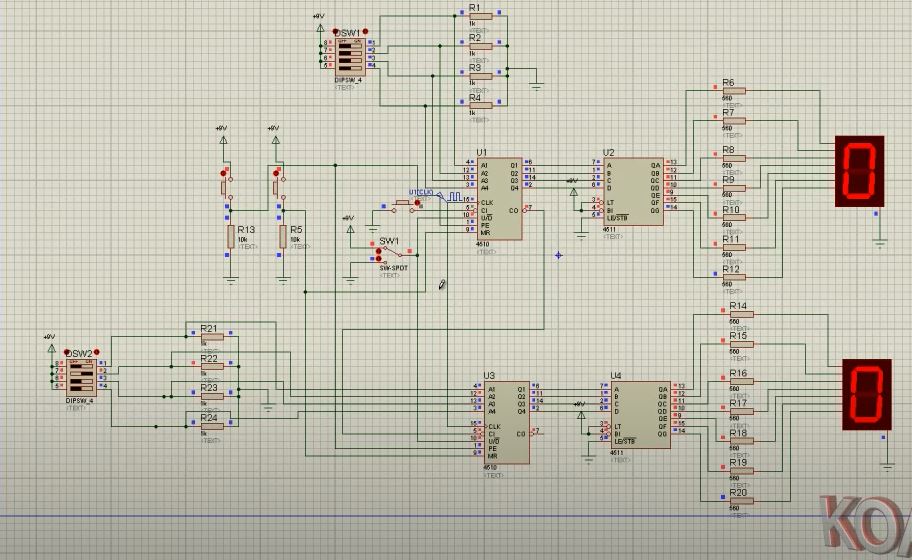Screen dimensions: 912x560
Task: Select the U3 4510 counter chip
Action: tap(507, 422)
